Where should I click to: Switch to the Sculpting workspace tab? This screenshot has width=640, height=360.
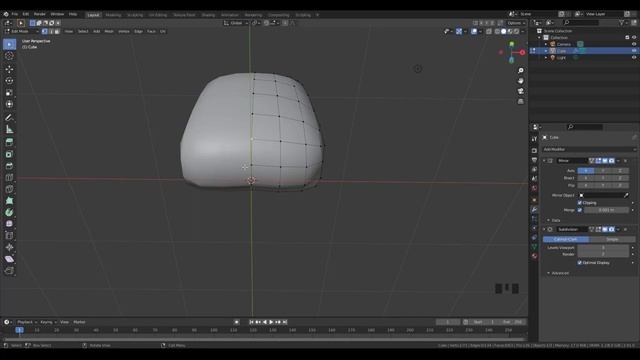click(135, 15)
